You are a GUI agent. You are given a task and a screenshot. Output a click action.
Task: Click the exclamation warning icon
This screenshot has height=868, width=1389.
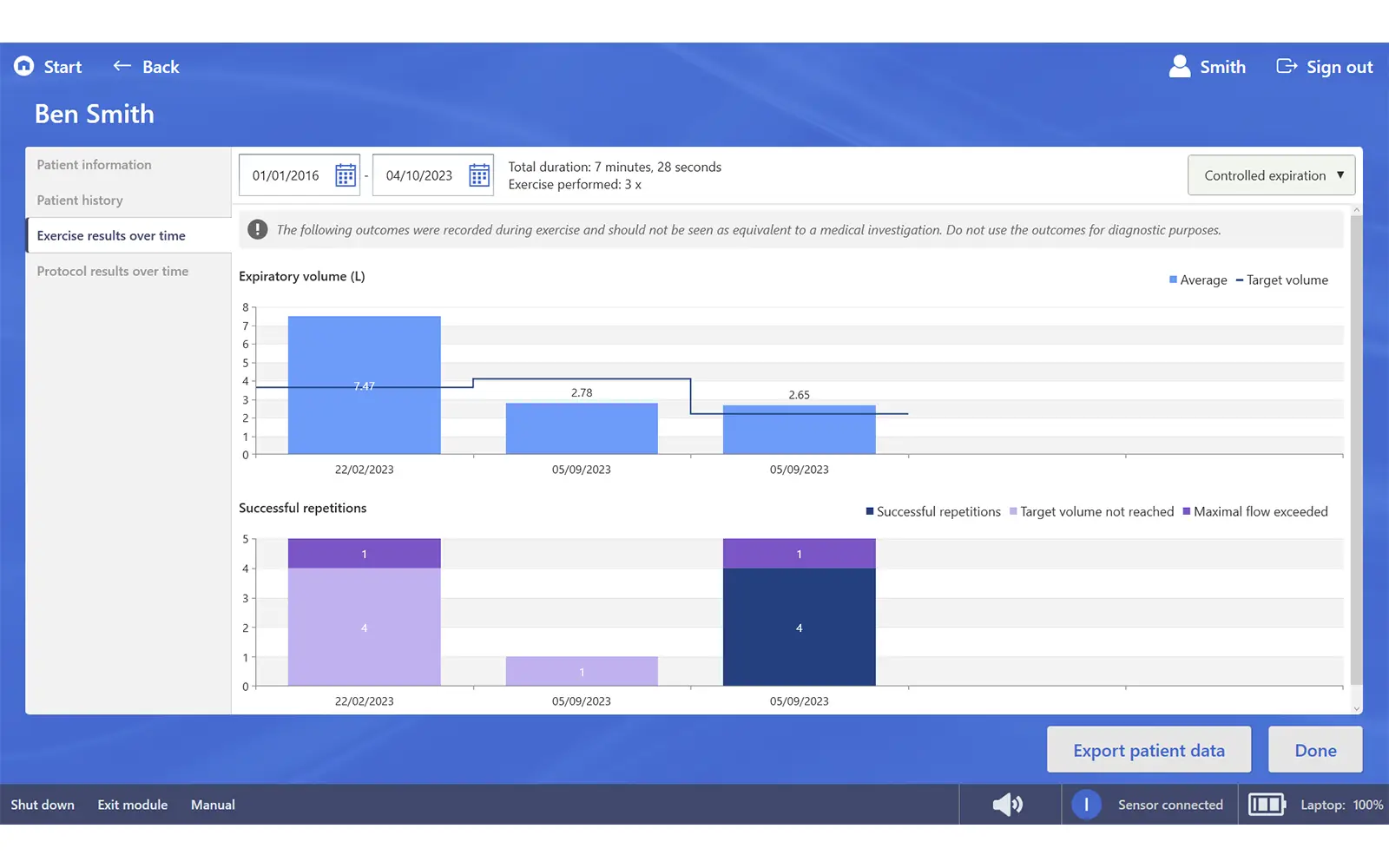point(258,229)
